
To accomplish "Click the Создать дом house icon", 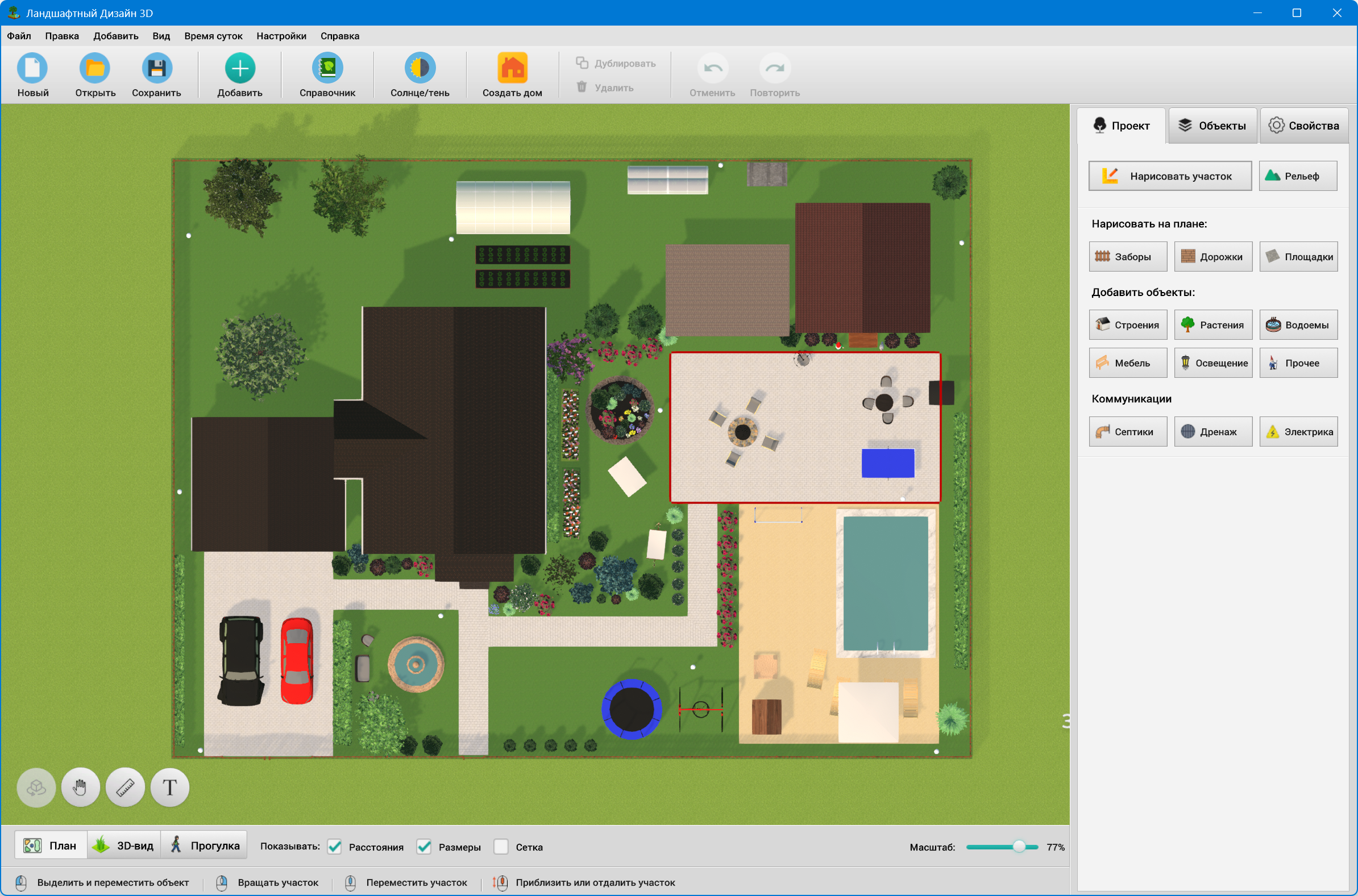I will [512, 69].
